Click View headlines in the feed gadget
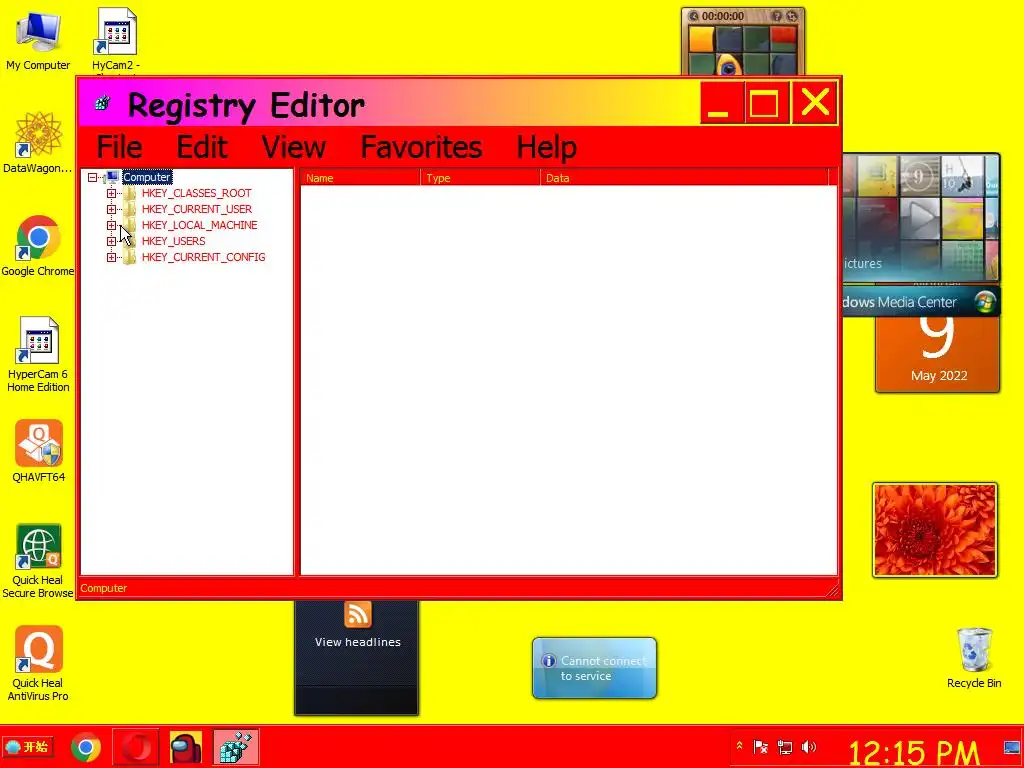1024x768 pixels. (358, 642)
